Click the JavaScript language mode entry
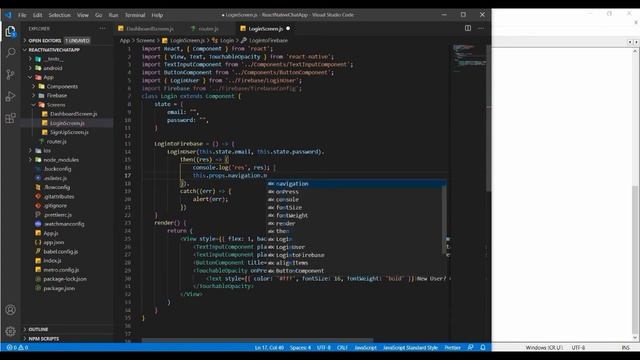Image resolution: width=640 pixels, height=360 pixels. point(365,348)
